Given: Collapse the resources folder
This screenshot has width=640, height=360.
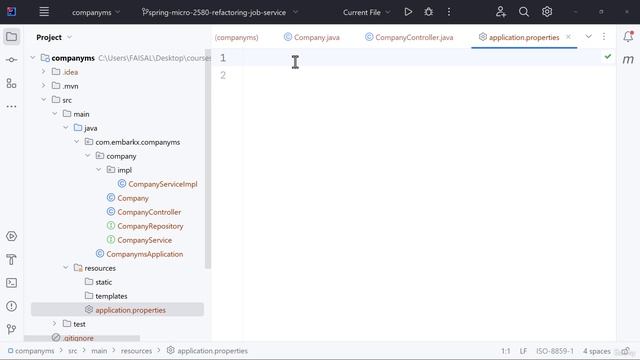Looking at the screenshot, I should [66, 268].
